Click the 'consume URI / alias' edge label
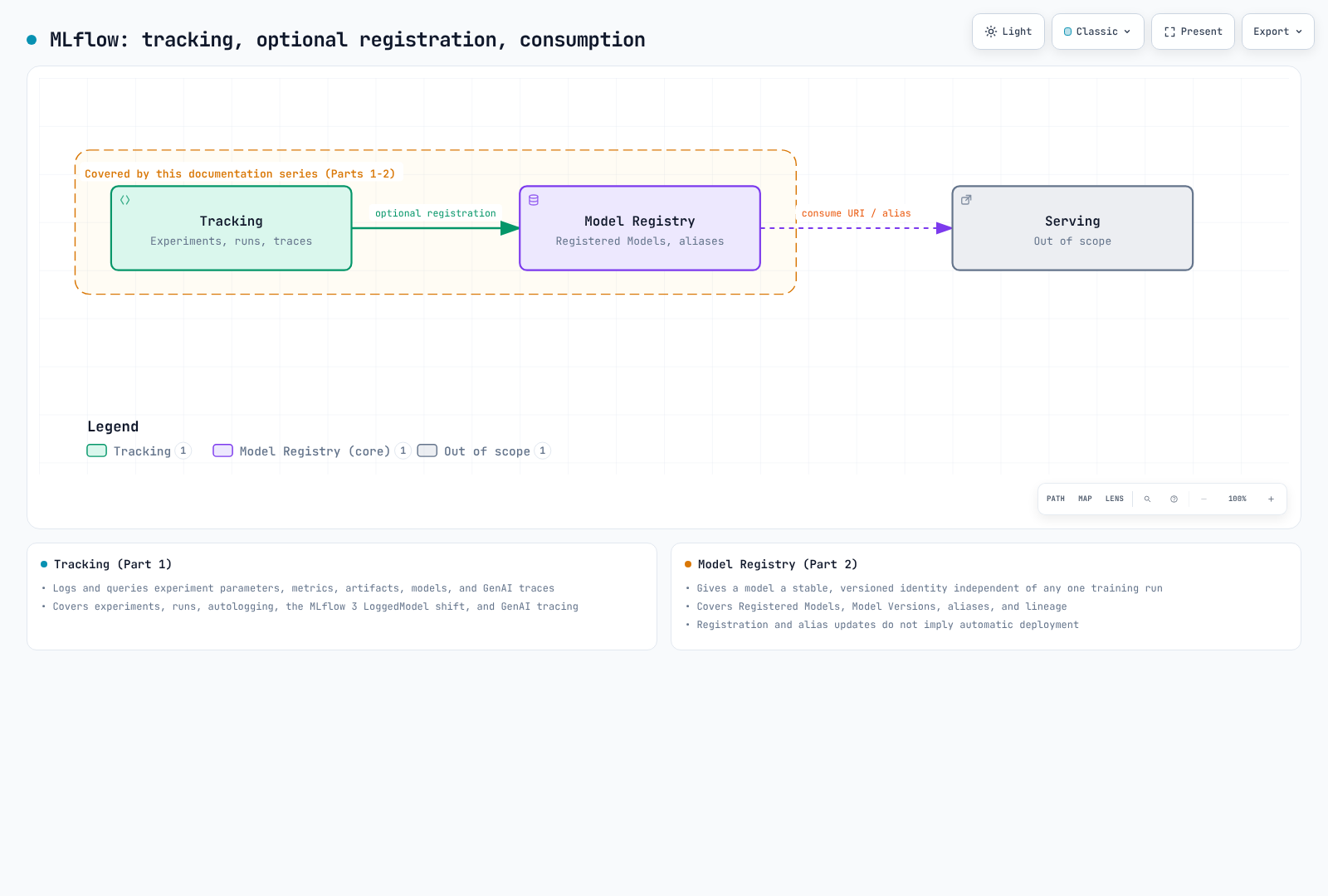Screen dimensions: 1328x896 pyautogui.click(x=856, y=213)
